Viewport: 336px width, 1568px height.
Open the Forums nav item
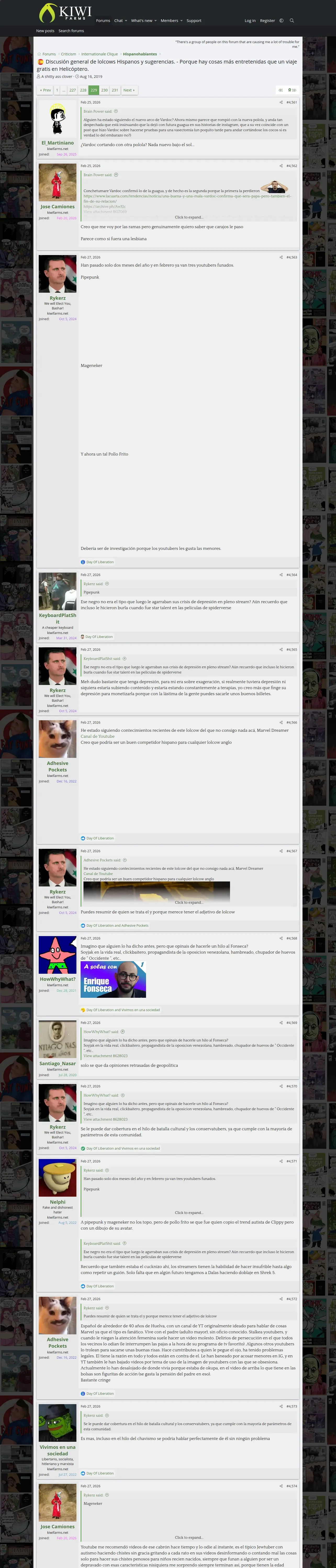pos(103,21)
